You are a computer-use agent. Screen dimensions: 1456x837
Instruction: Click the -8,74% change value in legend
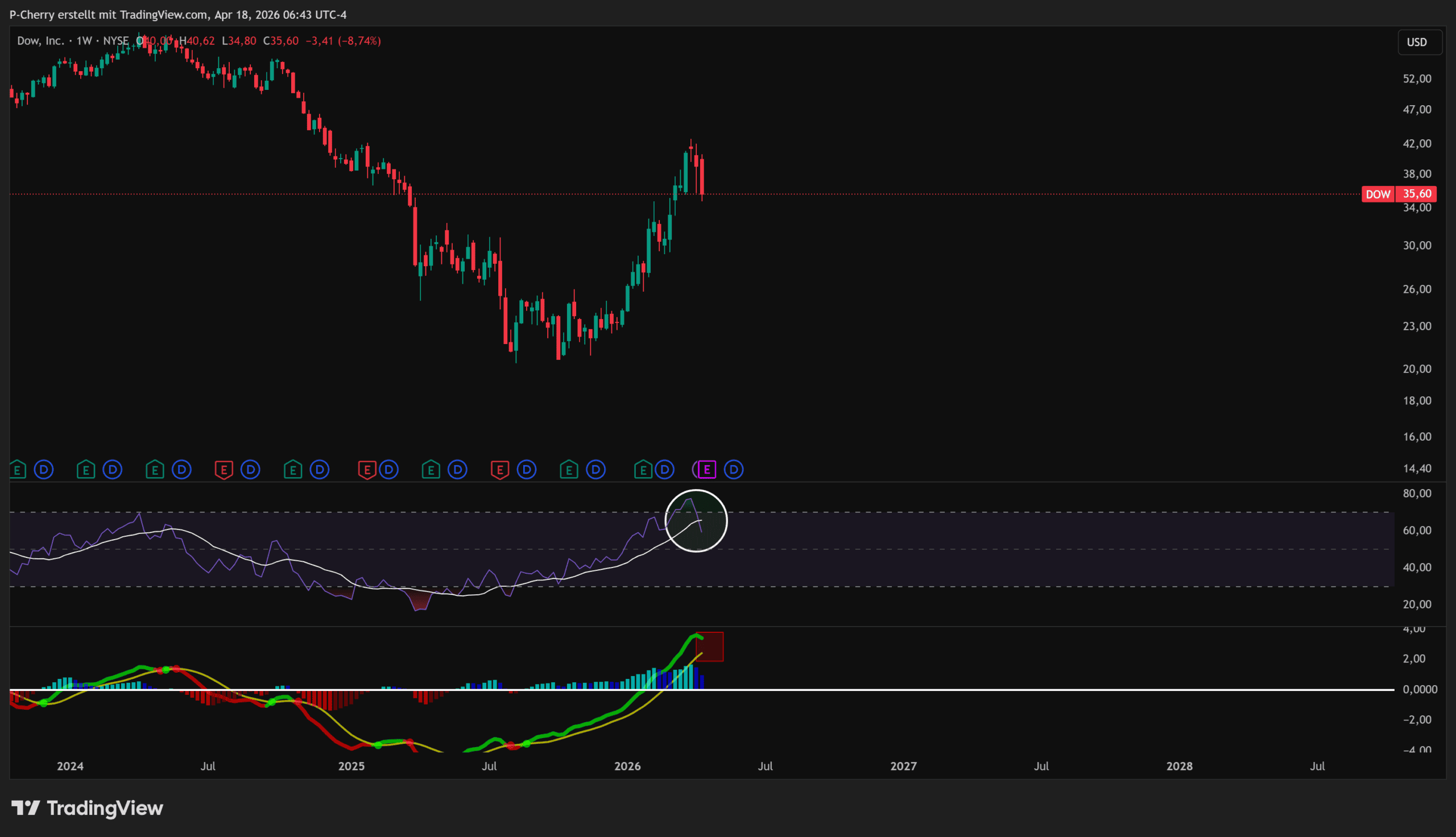click(360, 41)
